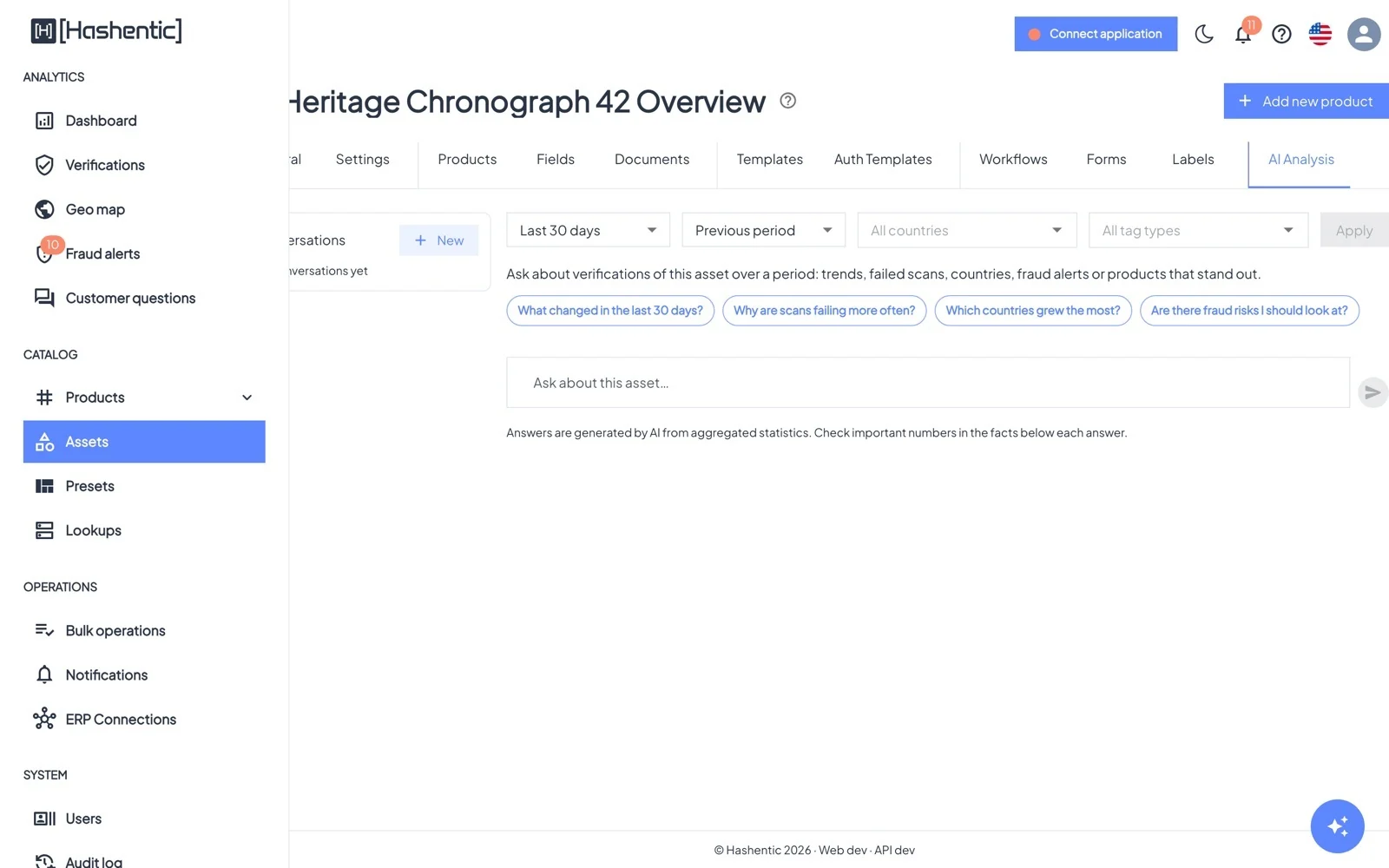1389x868 pixels.
Task: Click the Apply filters button
Action: tap(1354, 230)
